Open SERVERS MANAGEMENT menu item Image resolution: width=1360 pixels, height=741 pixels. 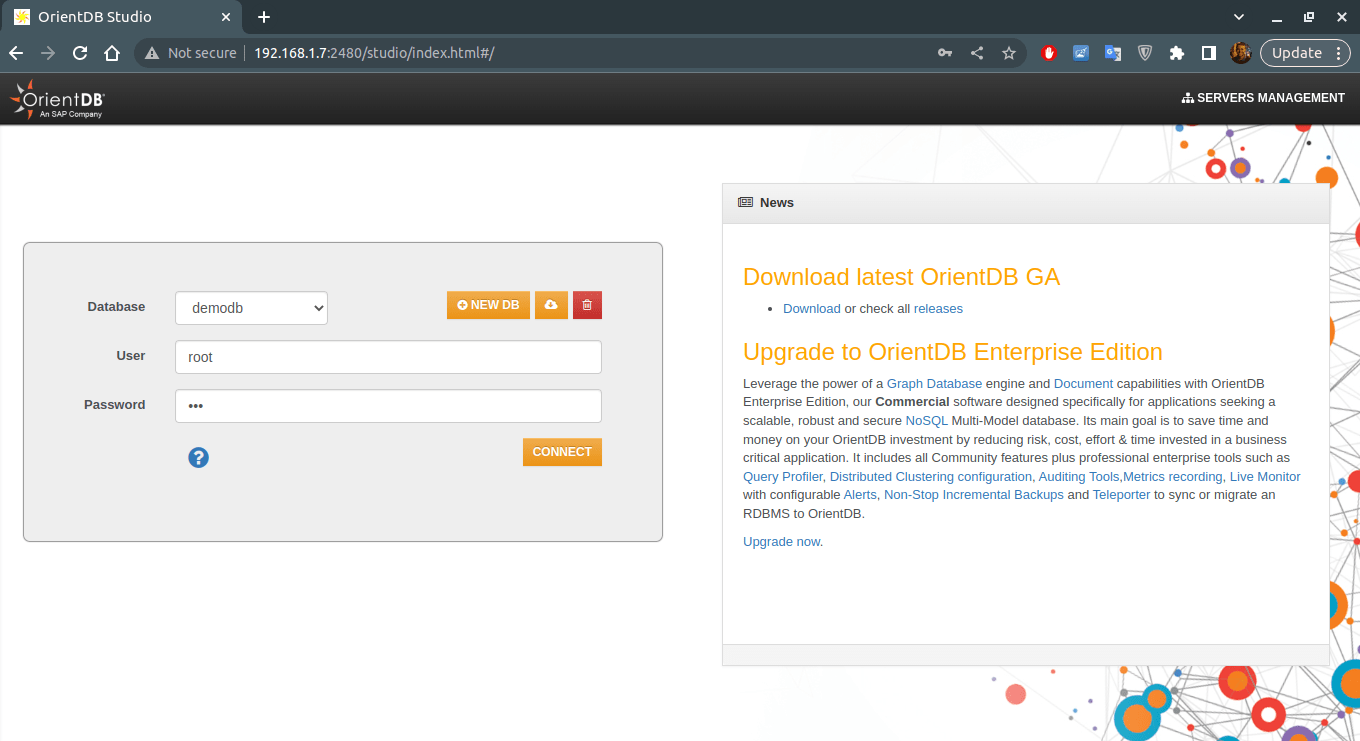click(x=1263, y=98)
